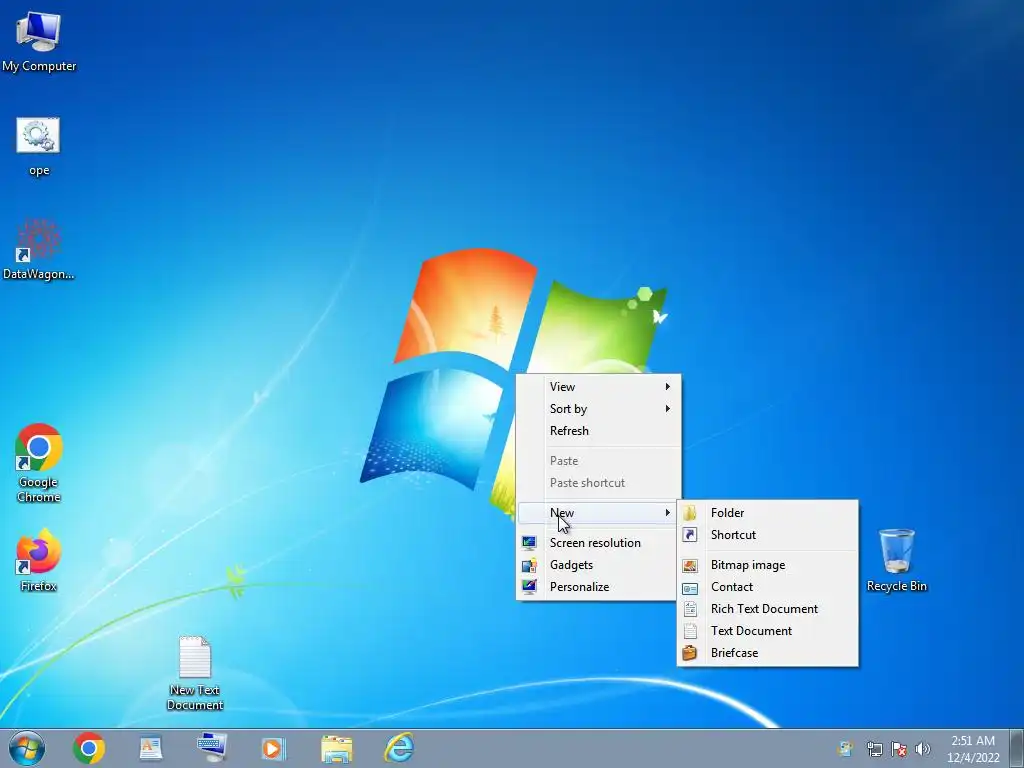This screenshot has height=768, width=1024.
Task: Click the first system tray icon
Action: [846, 749]
